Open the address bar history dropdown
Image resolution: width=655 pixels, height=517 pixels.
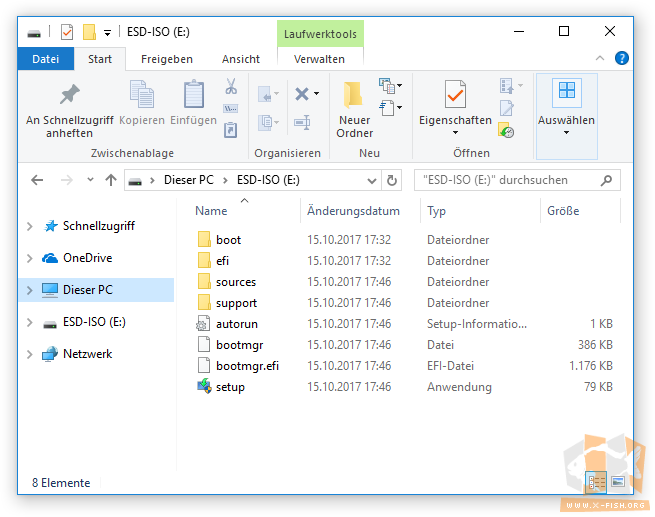pyautogui.click(x=371, y=181)
